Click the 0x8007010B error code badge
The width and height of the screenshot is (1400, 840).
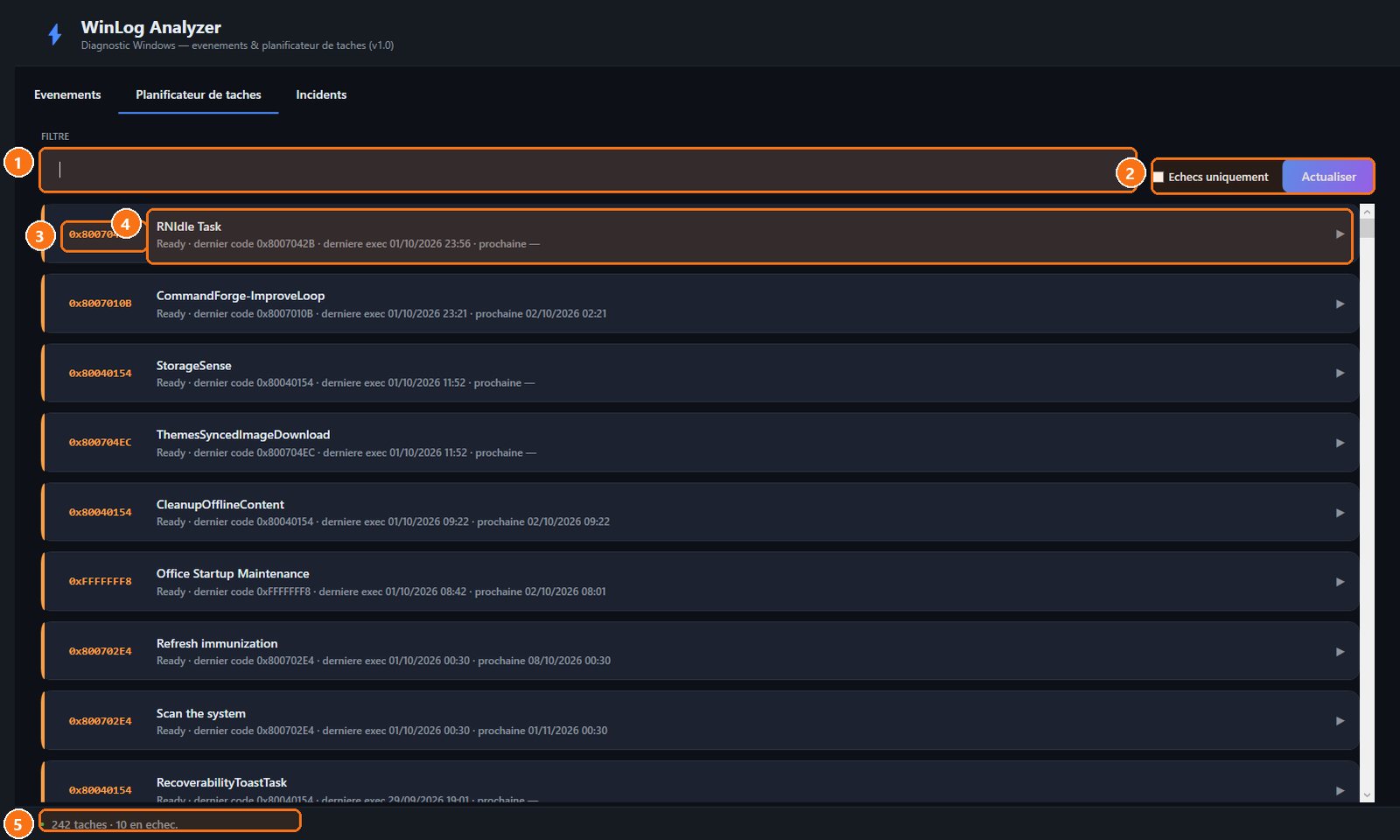101,304
